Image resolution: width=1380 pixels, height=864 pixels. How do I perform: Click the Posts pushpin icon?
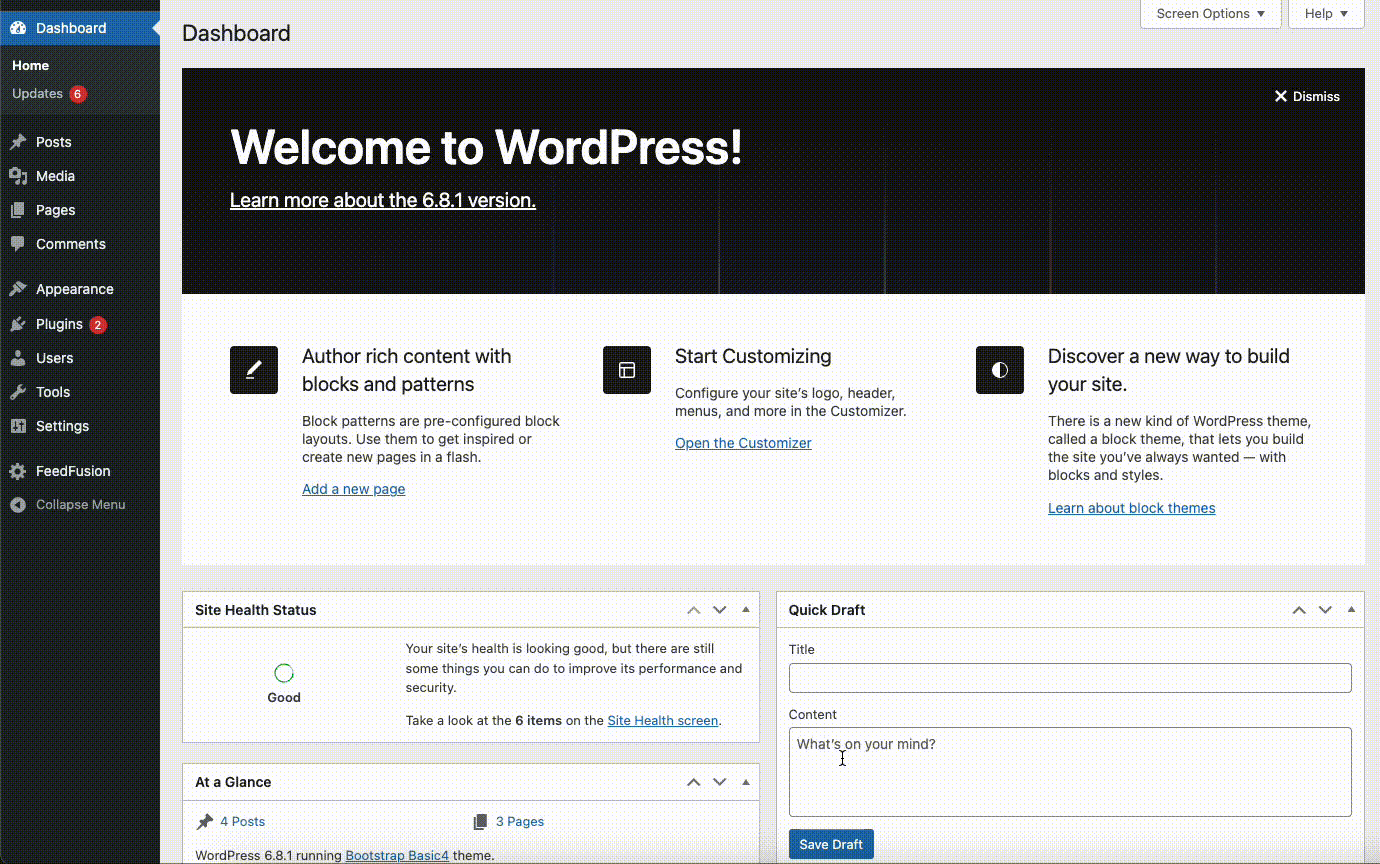tap(18, 142)
